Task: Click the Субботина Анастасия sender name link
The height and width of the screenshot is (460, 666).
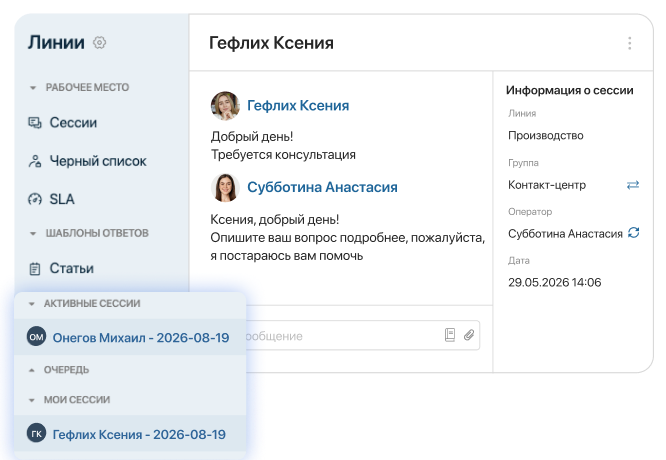Action: 322,187
